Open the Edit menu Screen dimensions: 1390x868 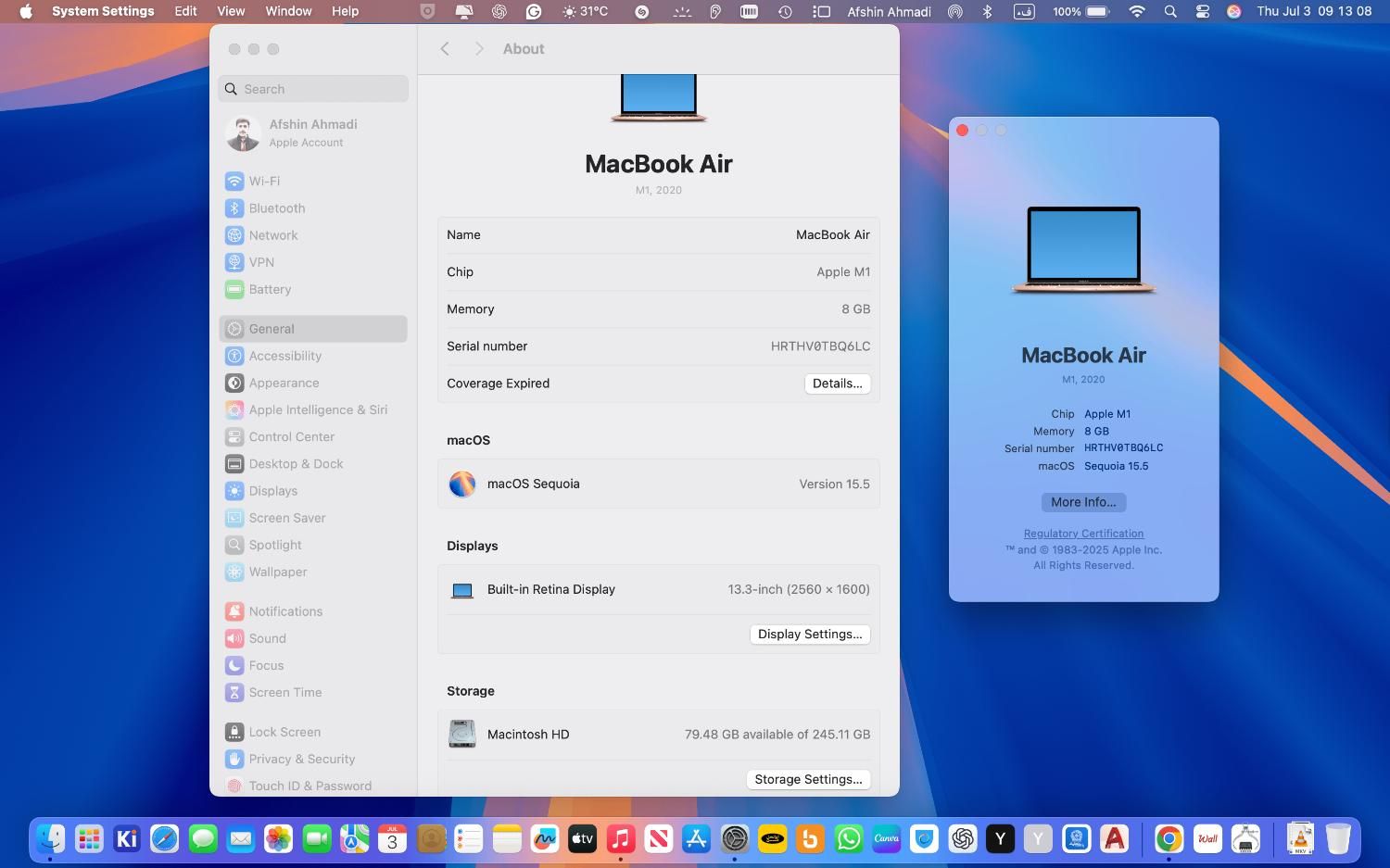click(x=185, y=11)
